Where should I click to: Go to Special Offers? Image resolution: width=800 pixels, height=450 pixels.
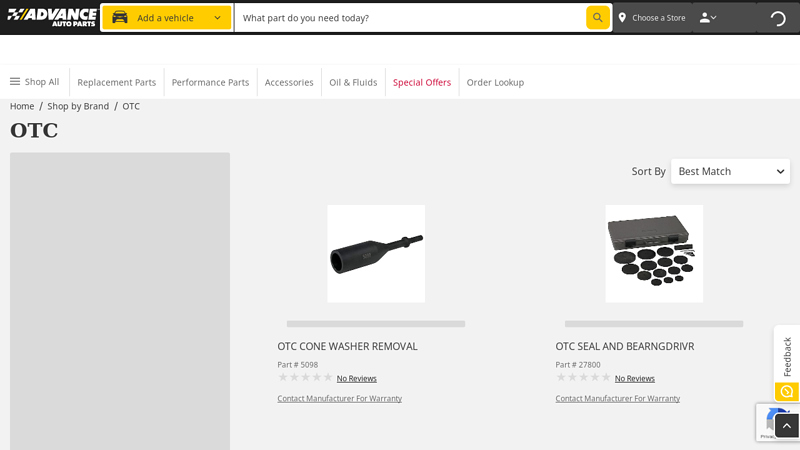point(422,82)
